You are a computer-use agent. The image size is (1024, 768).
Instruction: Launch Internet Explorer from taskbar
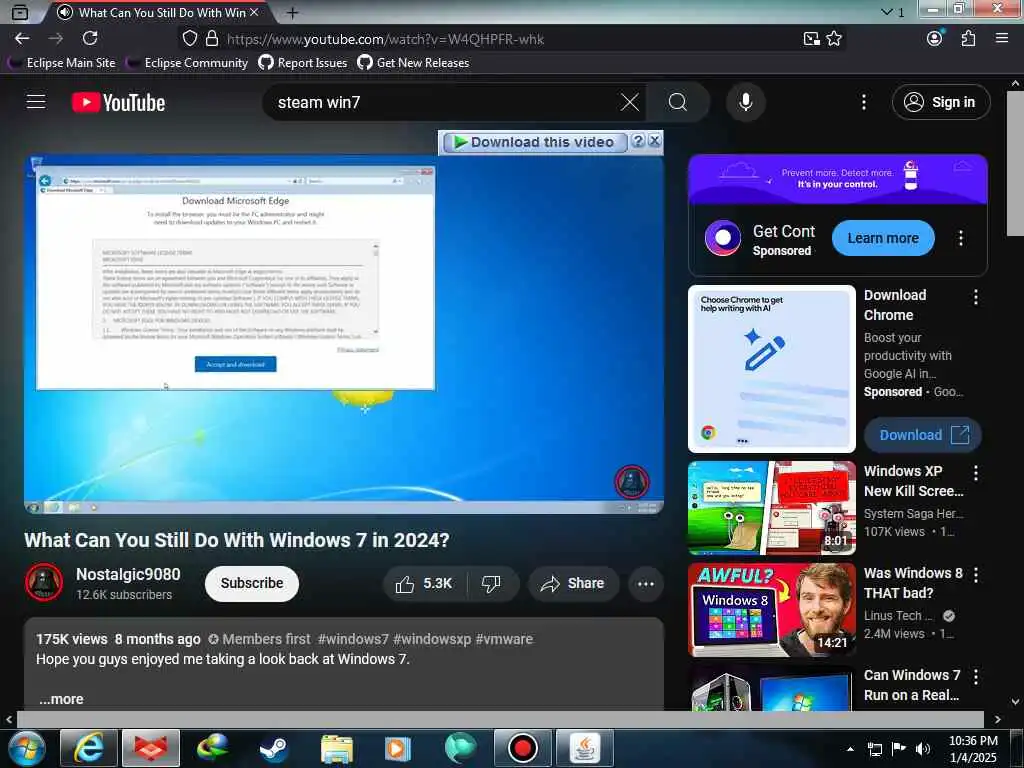pos(88,748)
